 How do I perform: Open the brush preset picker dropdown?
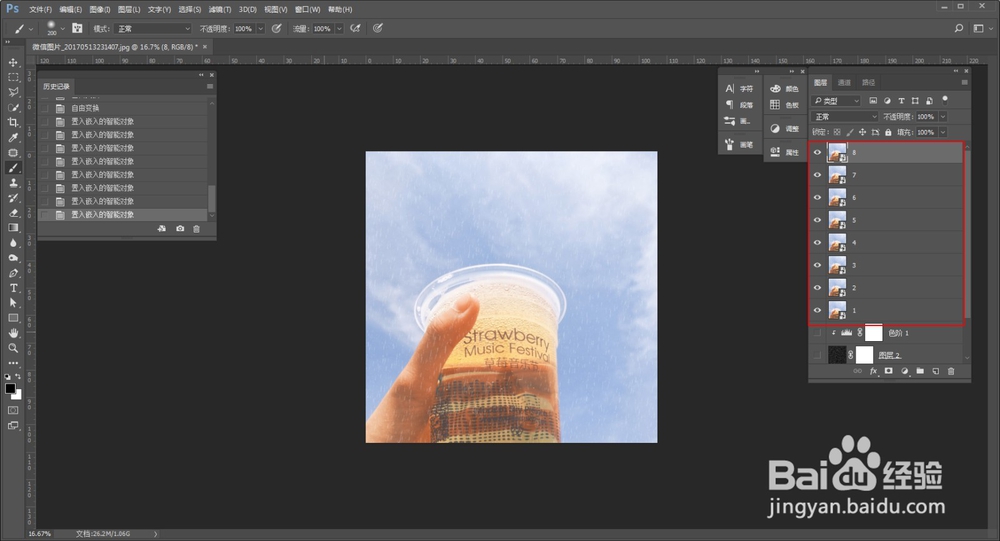pos(62,29)
